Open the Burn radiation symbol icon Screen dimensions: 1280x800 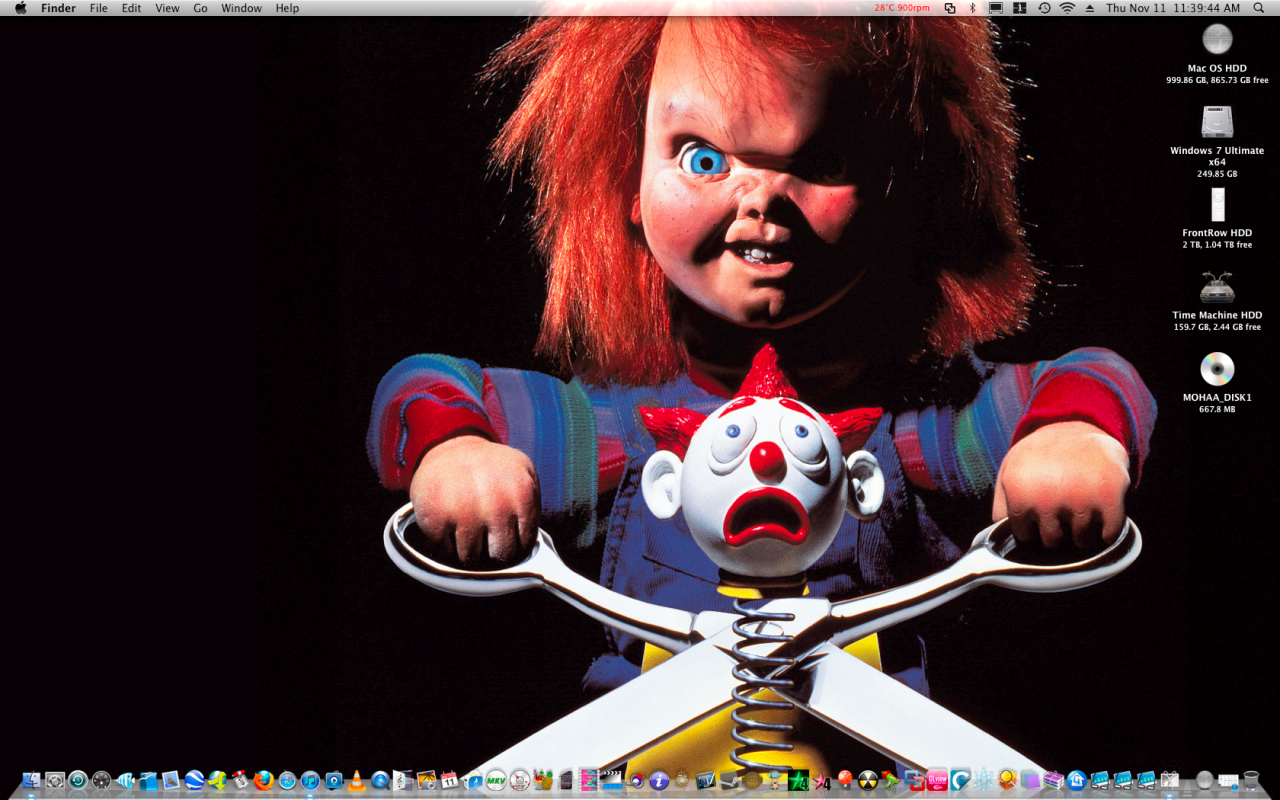[868, 780]
